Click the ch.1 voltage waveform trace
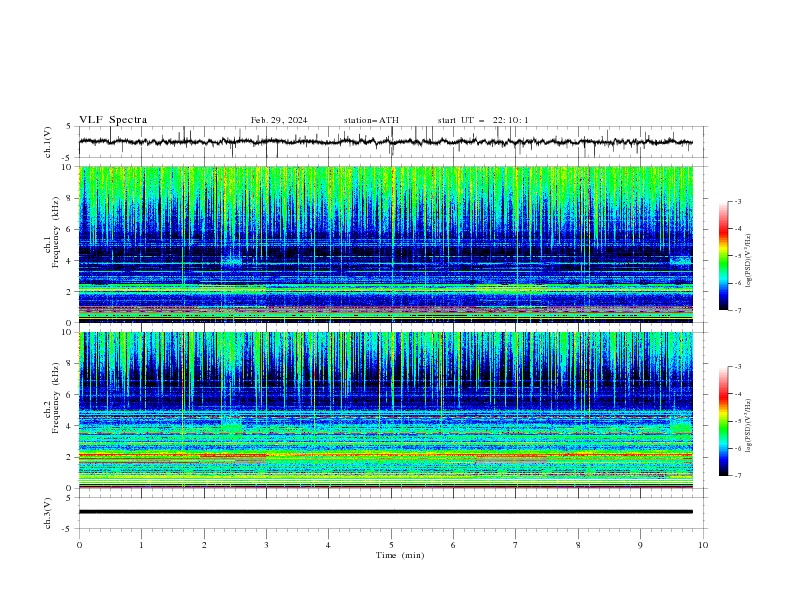Image resolution: width=792 pixels, height=612 pixels. [385, 142]
